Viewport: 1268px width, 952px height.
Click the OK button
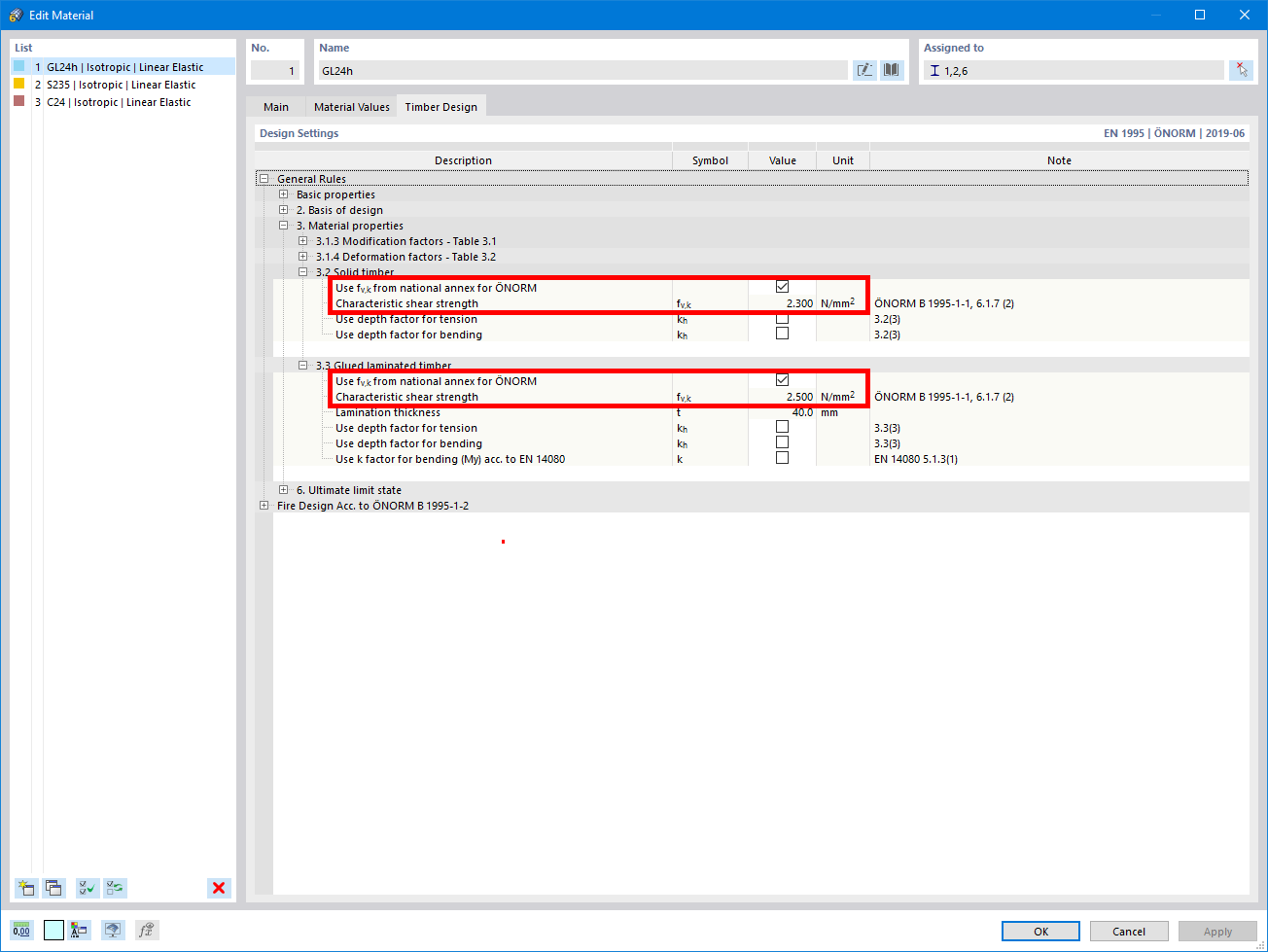coord(1040,932)
